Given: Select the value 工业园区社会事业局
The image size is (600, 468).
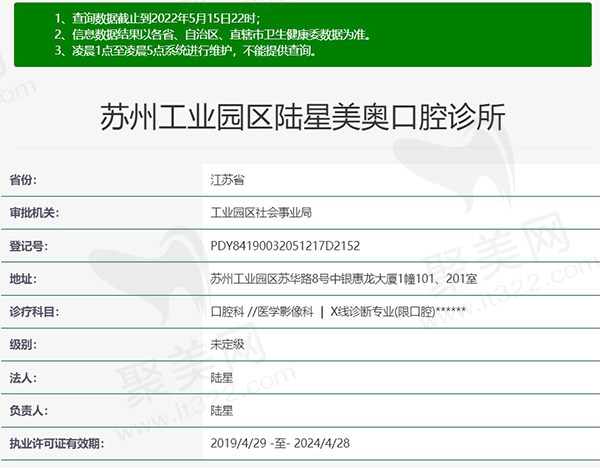Looking at the screenshot, I should click(x=261, y=213).
